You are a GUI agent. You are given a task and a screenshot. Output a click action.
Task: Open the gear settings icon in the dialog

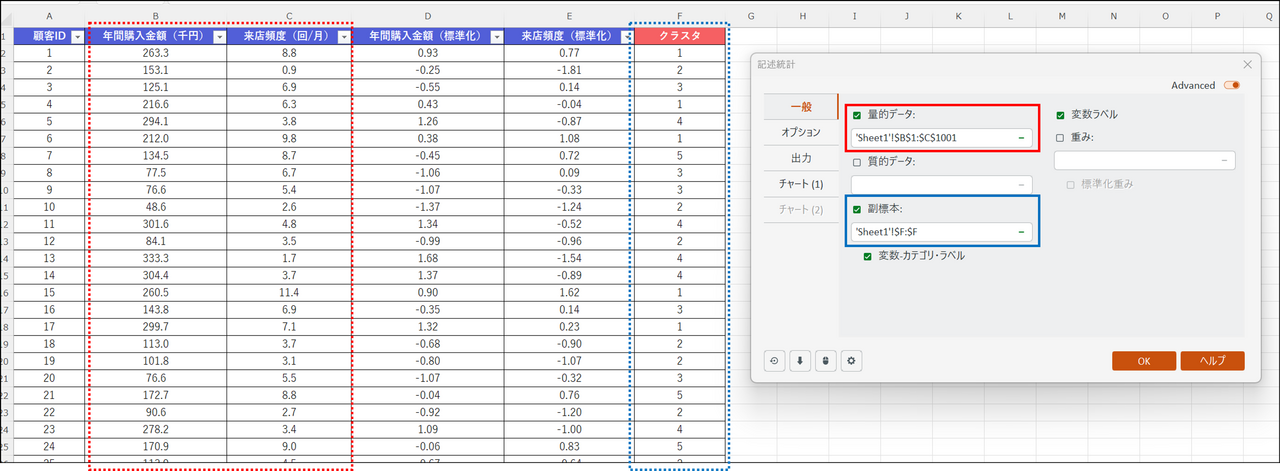coord(851,361)
